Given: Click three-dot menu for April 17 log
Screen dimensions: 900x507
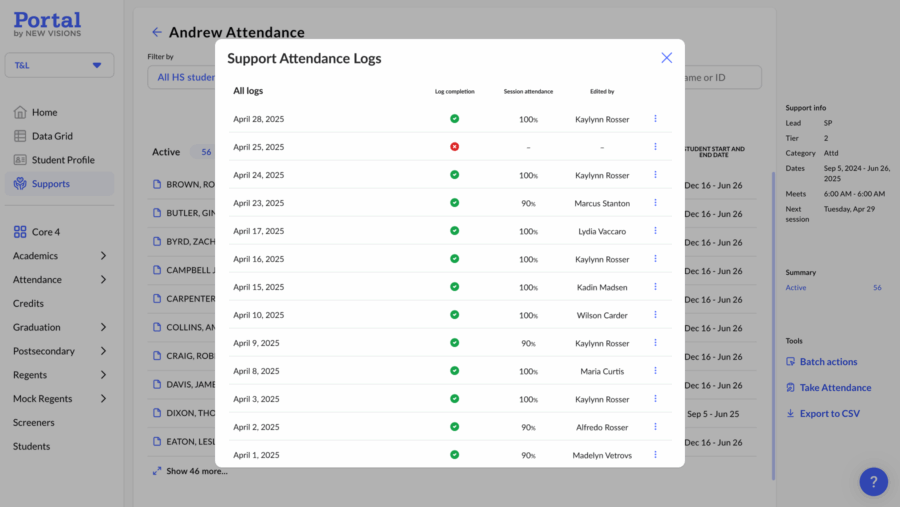Looking at the screenshot, I should [x=655, y=231].
